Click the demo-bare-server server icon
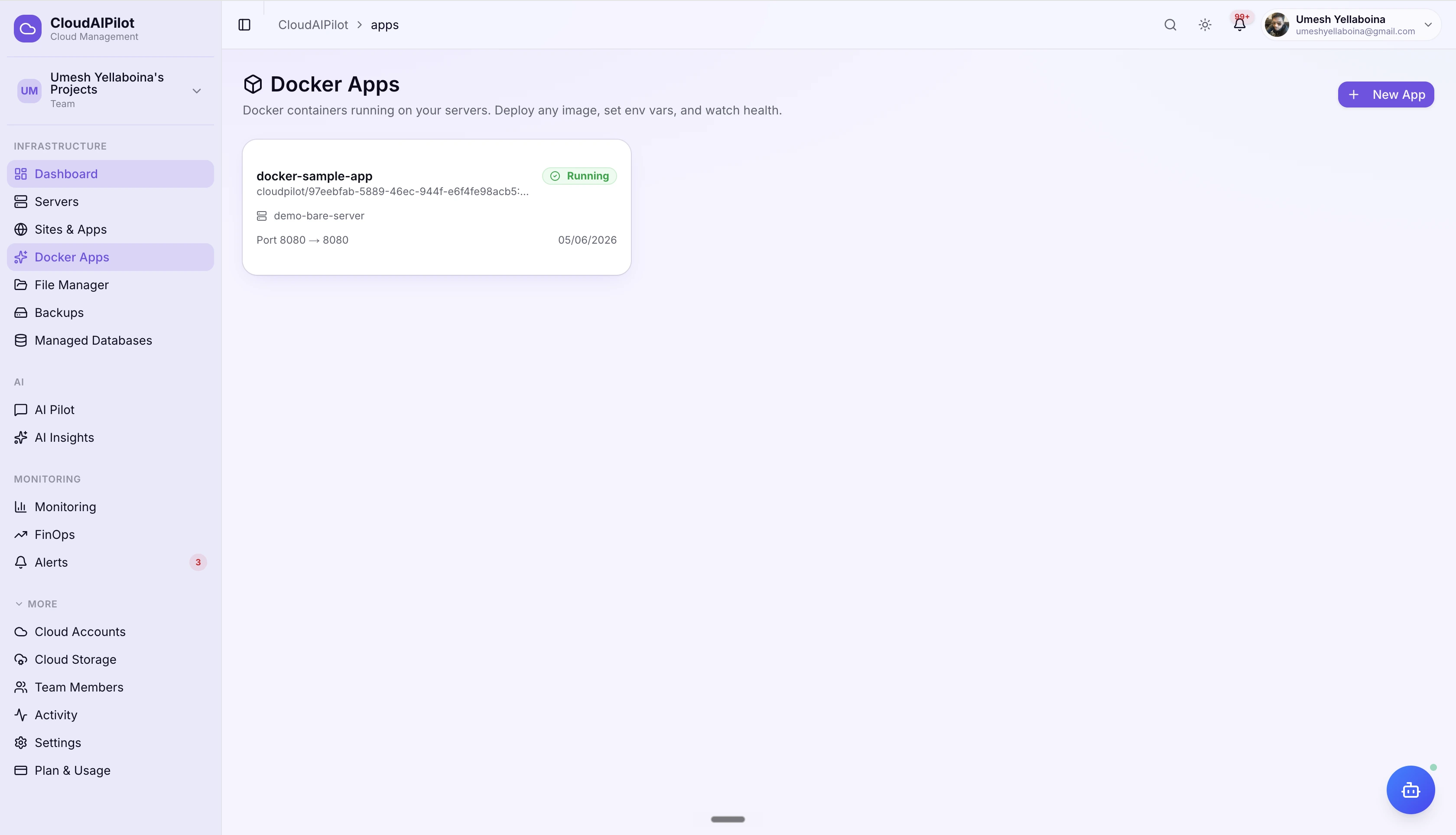 tap(261, 215)
